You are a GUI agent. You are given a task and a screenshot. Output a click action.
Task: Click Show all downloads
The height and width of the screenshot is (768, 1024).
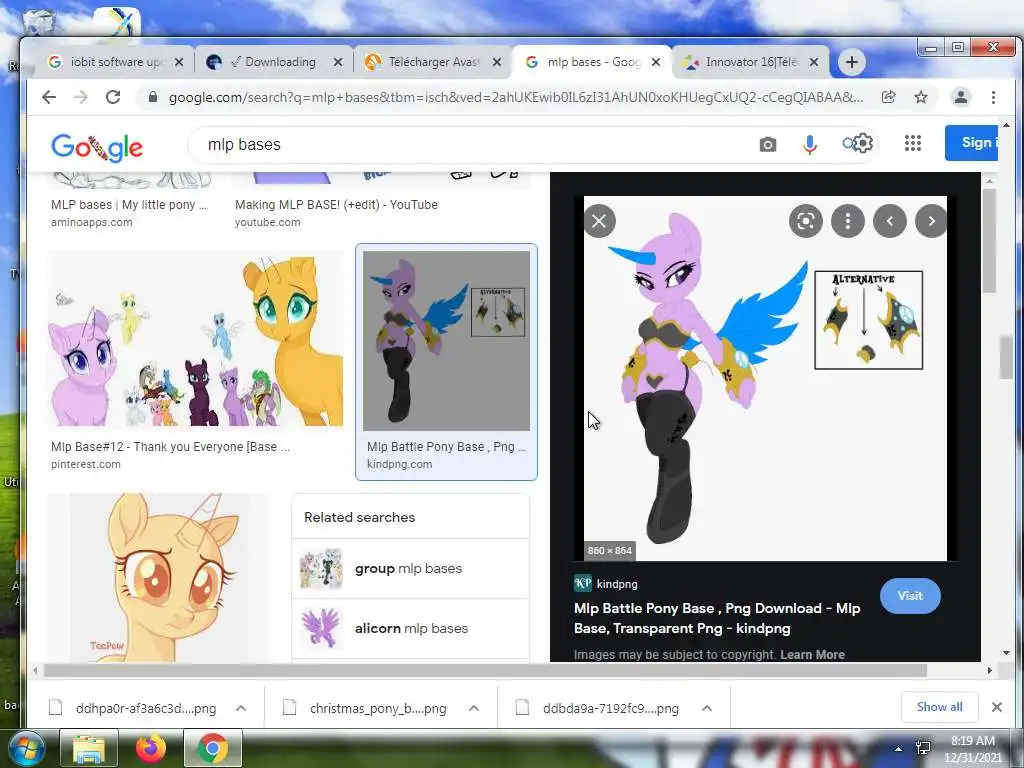(939, 707)
